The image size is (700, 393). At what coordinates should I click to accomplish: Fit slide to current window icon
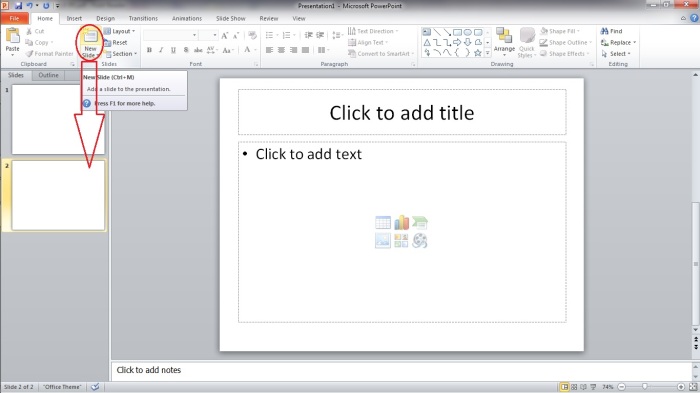693,387
